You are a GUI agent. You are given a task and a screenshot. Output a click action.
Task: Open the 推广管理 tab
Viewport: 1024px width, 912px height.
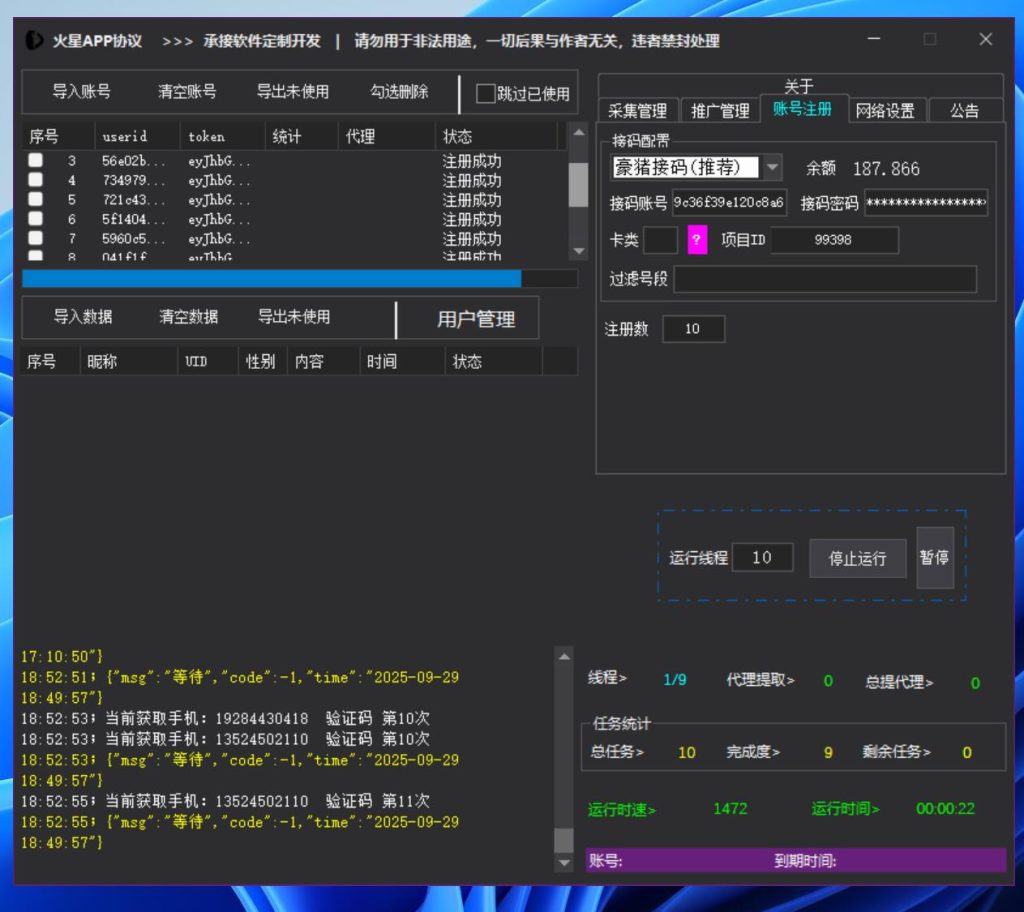click(x=720, y=111)
